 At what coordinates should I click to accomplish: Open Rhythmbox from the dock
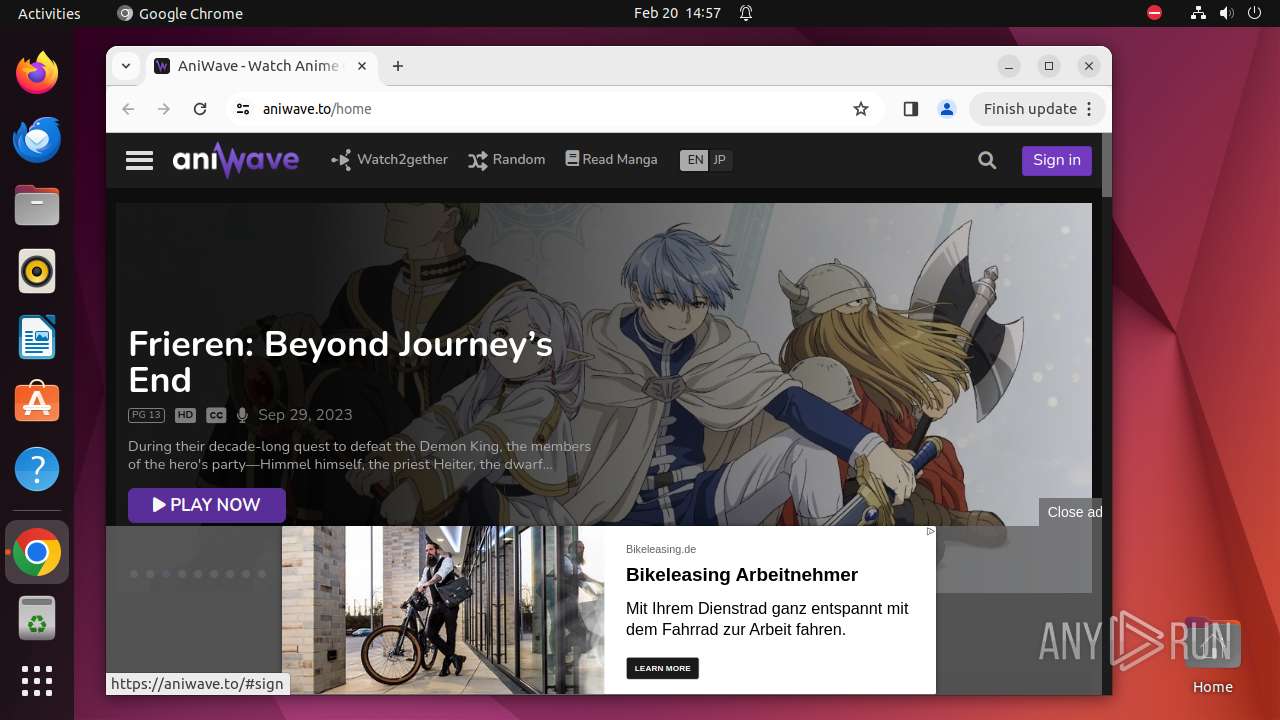(x=37, y=271)
